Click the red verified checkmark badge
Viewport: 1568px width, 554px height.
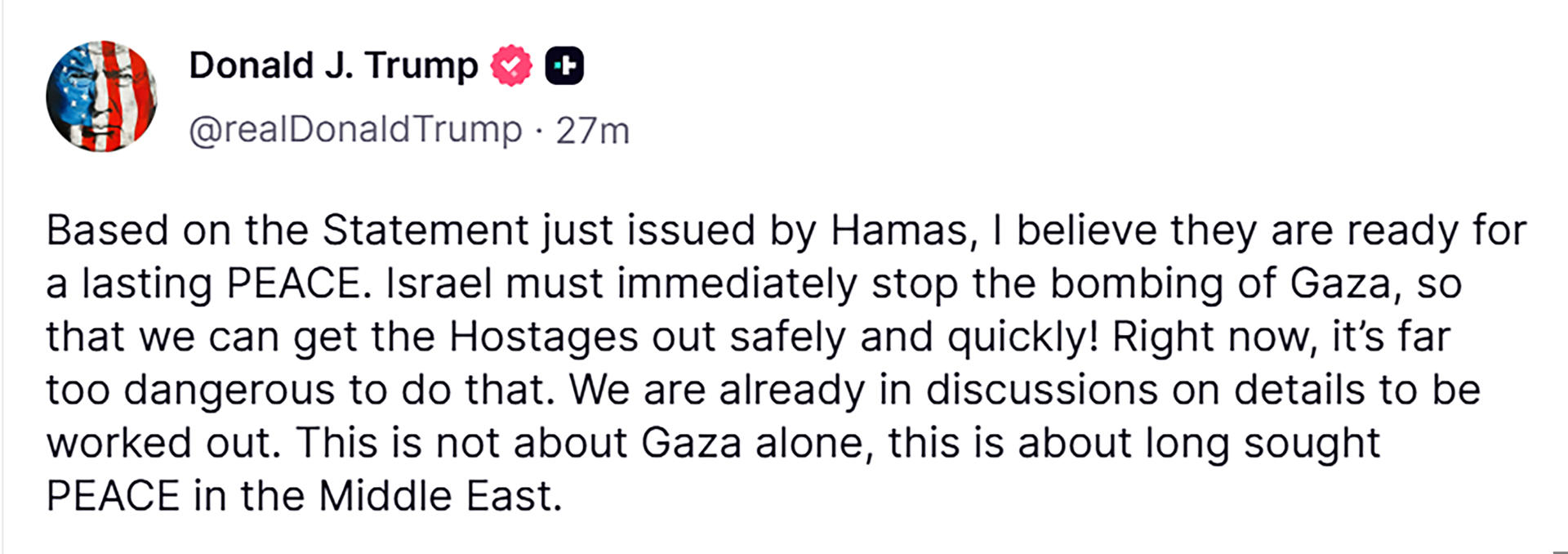tap(511, 65)
